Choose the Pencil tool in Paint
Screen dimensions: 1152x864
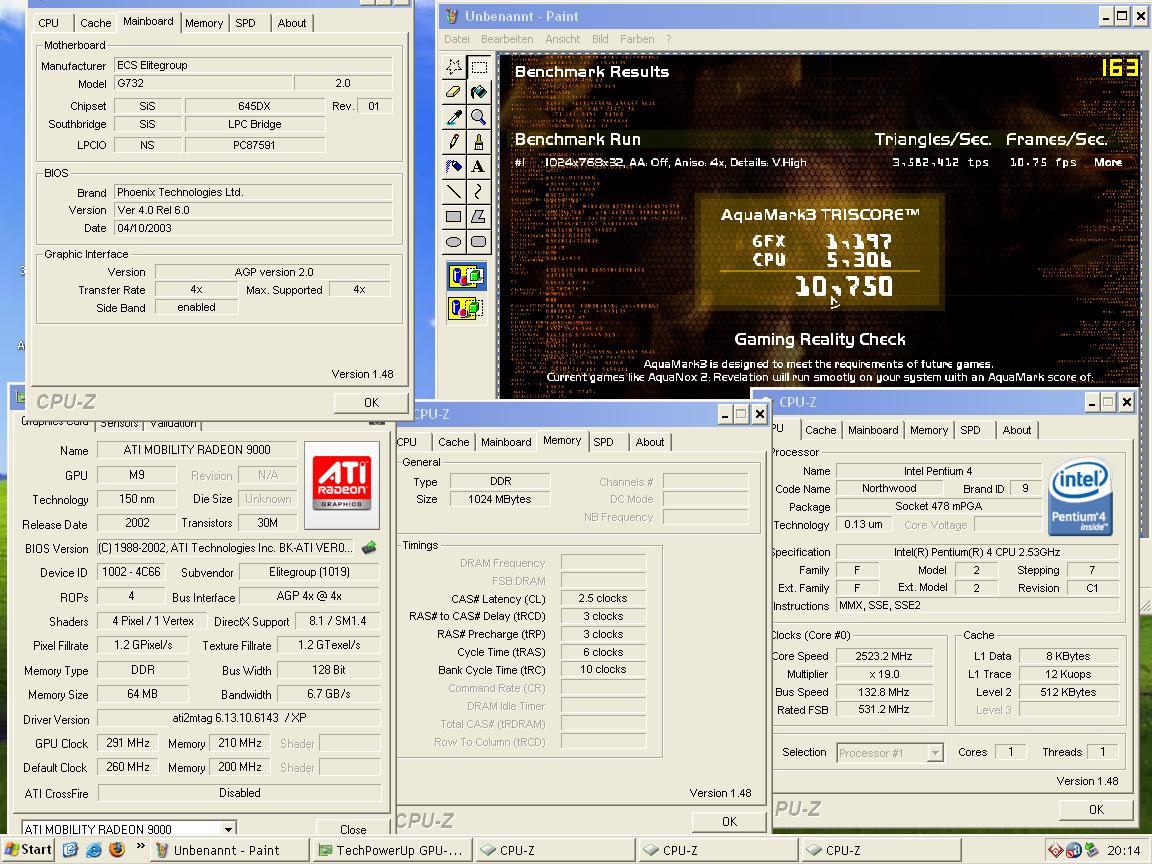click(x=454, y=141)
